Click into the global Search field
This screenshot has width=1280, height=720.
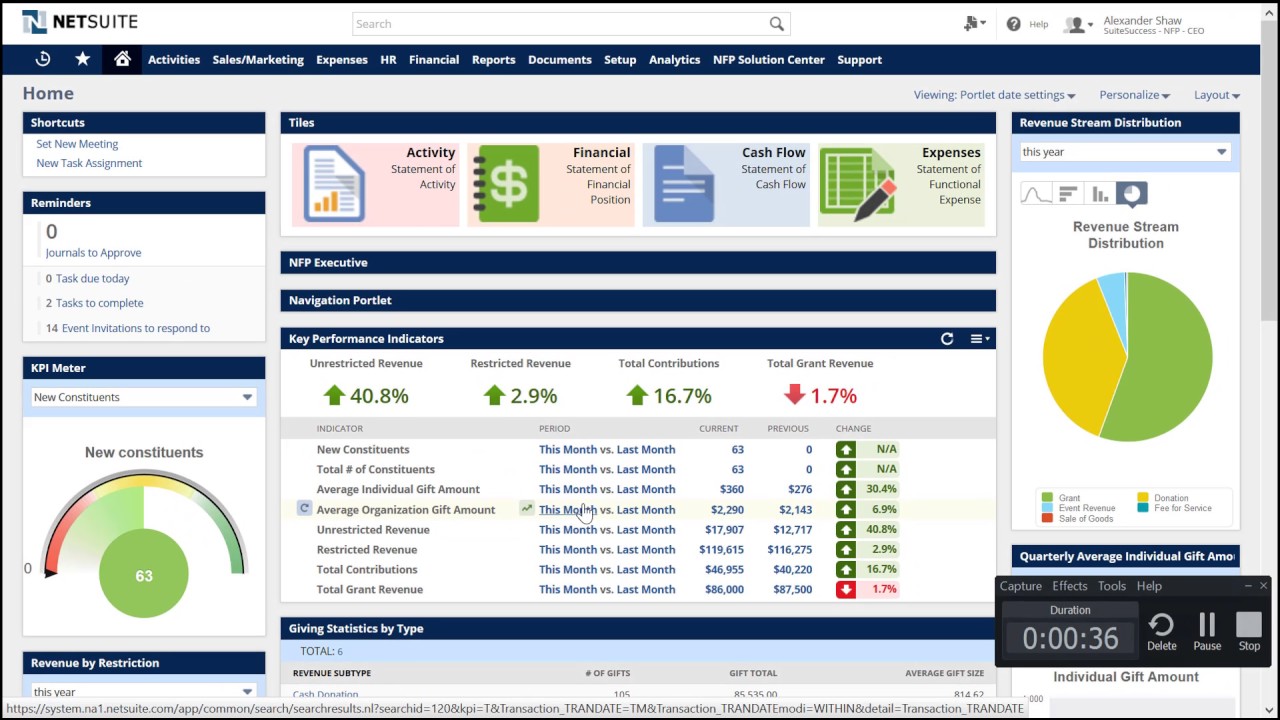pyautogui.click(x=560, y=24)
